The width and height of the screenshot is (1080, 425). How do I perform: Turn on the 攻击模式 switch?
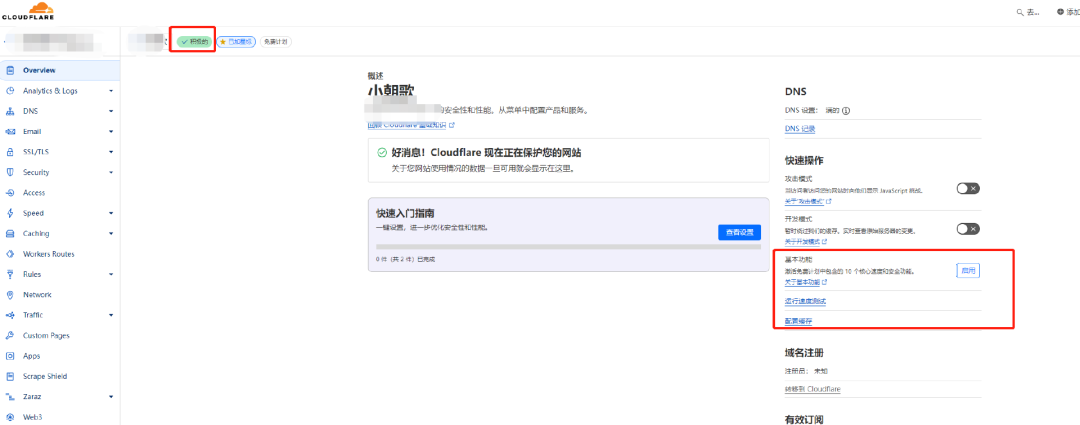tap(968, 189)
